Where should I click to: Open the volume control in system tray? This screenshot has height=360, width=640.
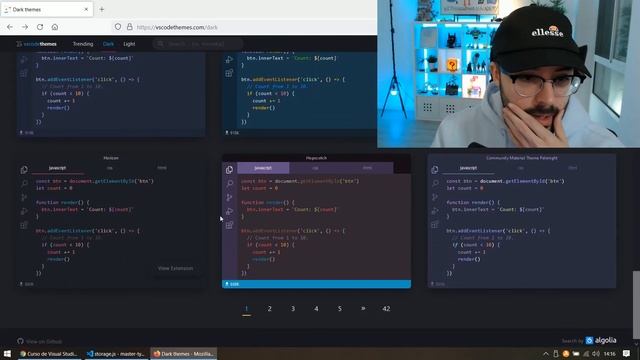[596, 354]
